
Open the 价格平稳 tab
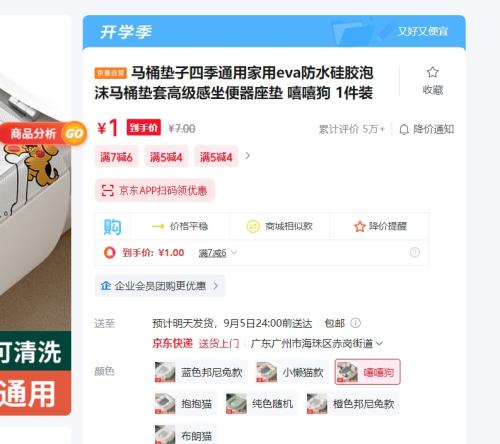(x=180, y=226)
